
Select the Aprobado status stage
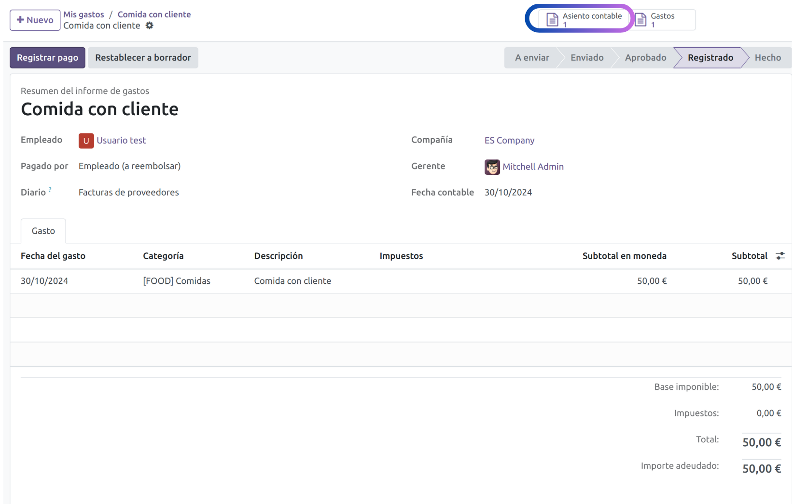645,58
